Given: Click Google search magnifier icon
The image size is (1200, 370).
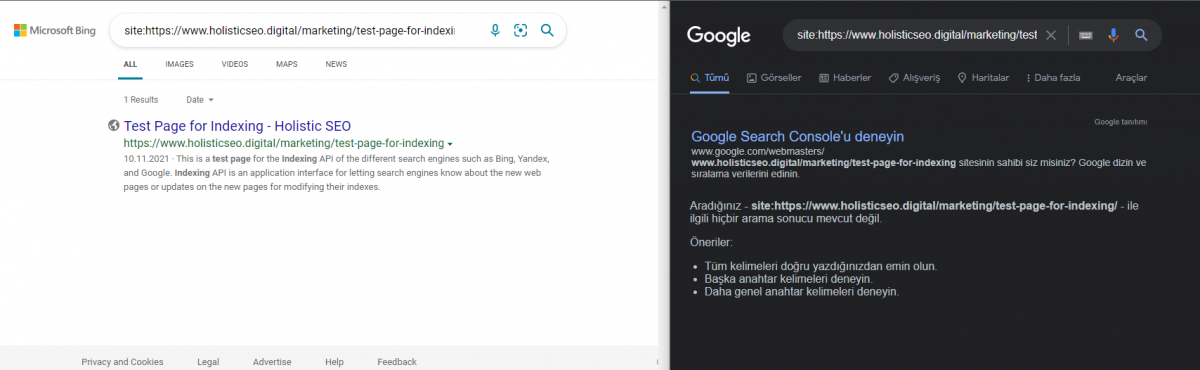Looking at the screenshot, I should [x=1141, y=35].
